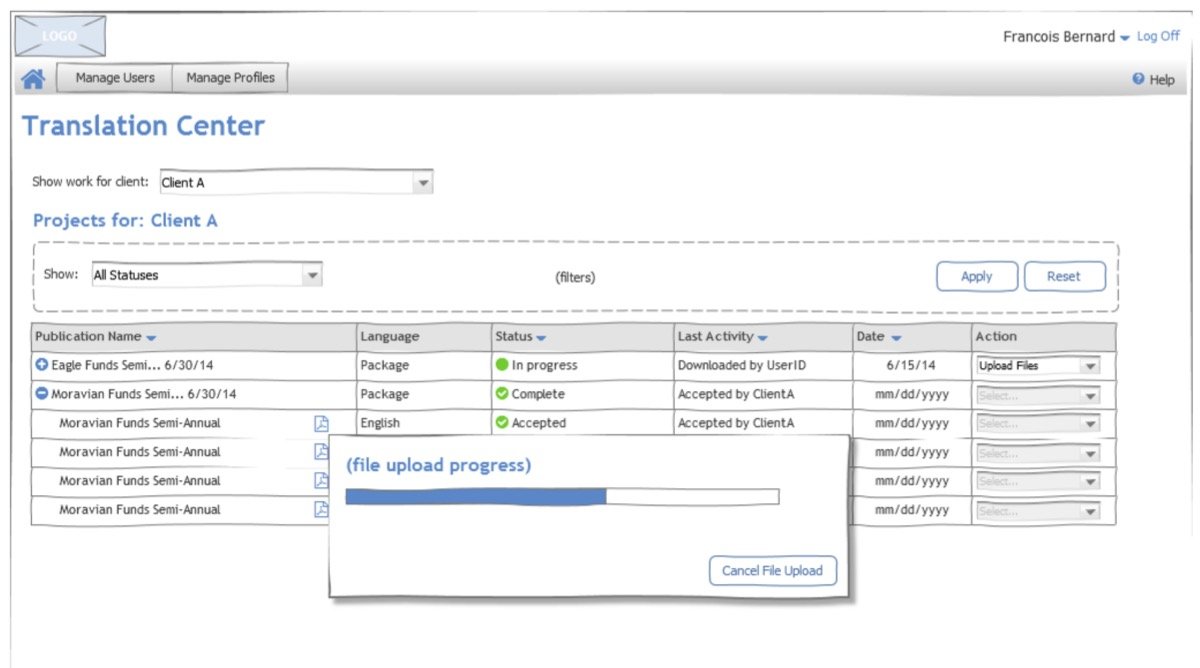Image resolution: width=1200 pixels, height=668 pixels.
Task: Sort by Status column arrow
Action: pyautogui.click(x=541, y=338)
